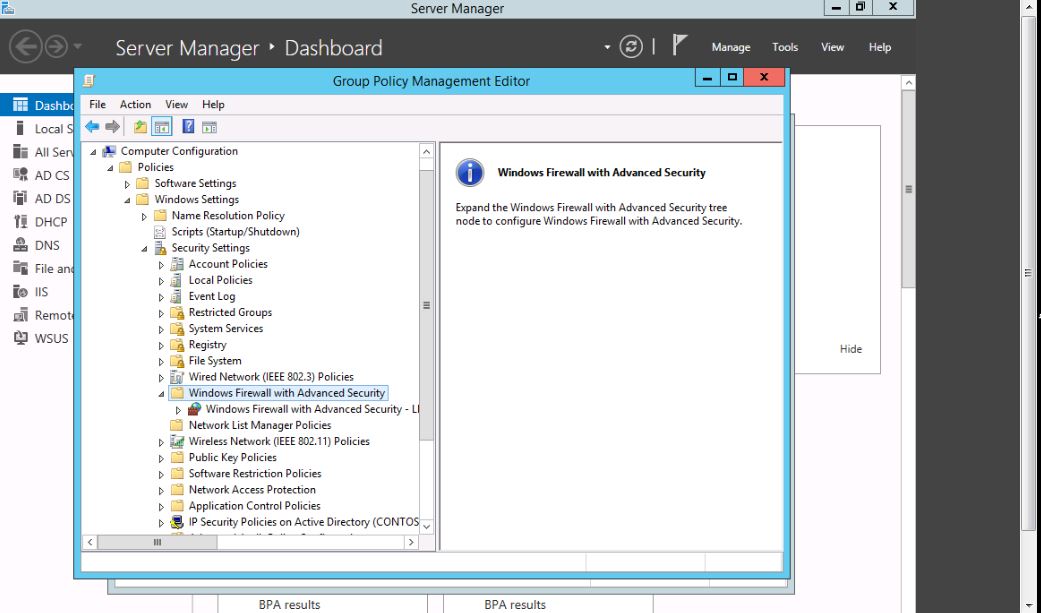Collapse the Windows Settings folder
1041x613 pixels.
[x=127, y=200]
